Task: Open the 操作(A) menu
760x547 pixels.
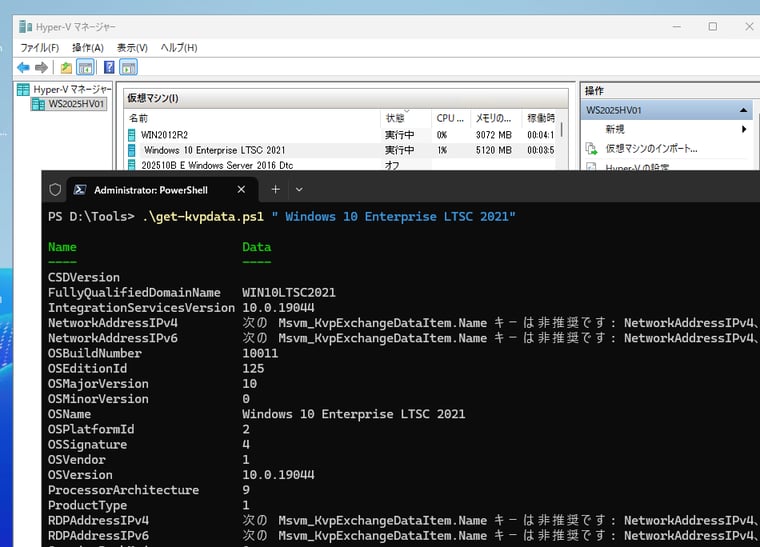Action: [x=88, y=47]
